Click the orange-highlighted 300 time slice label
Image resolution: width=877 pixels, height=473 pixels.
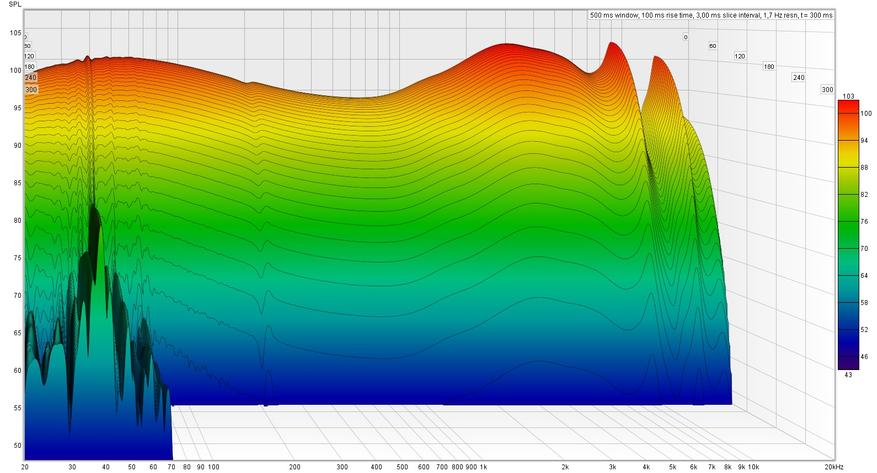tap(31, 90)
